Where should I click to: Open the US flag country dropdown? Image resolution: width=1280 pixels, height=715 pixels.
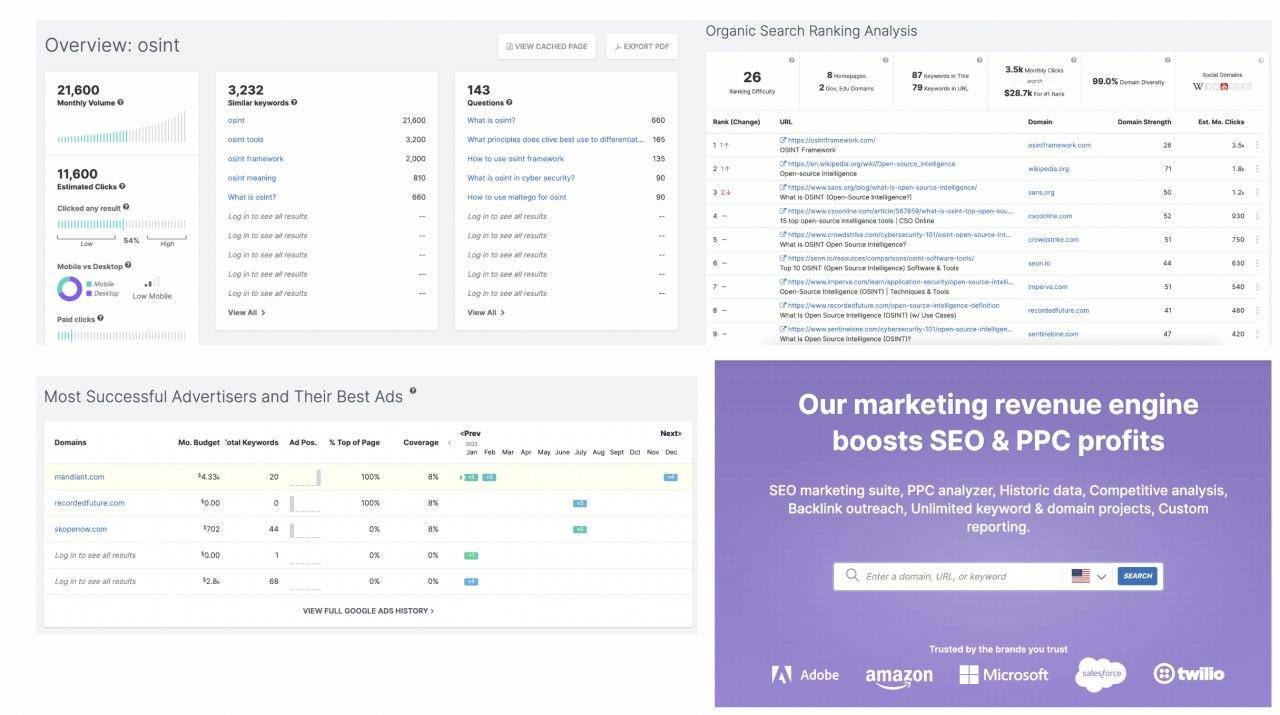click(x=1089, y=576)
